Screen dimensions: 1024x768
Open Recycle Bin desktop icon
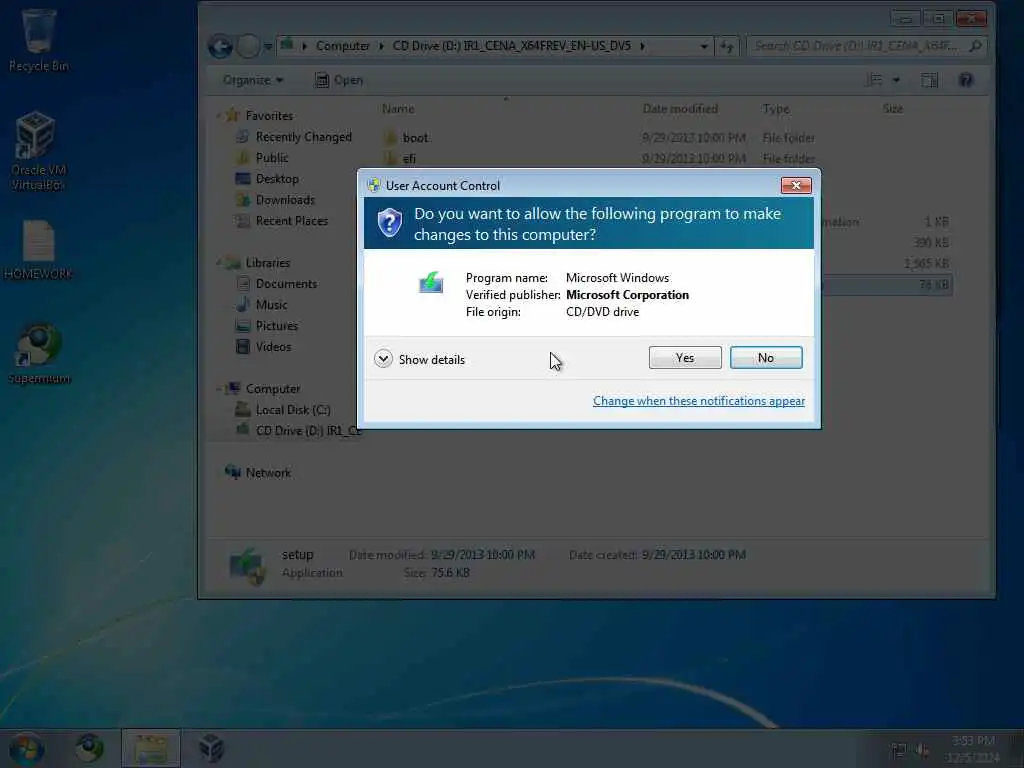[38, 40]
